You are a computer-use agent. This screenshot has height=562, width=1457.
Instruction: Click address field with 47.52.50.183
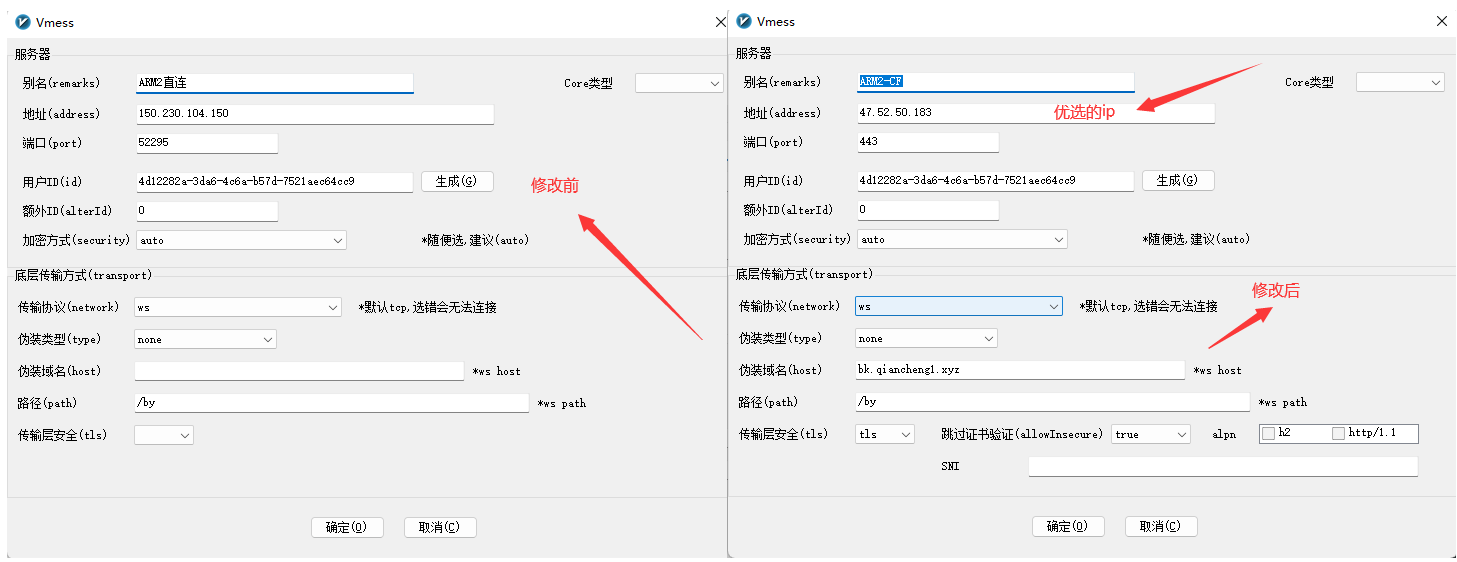(1035, 113)
